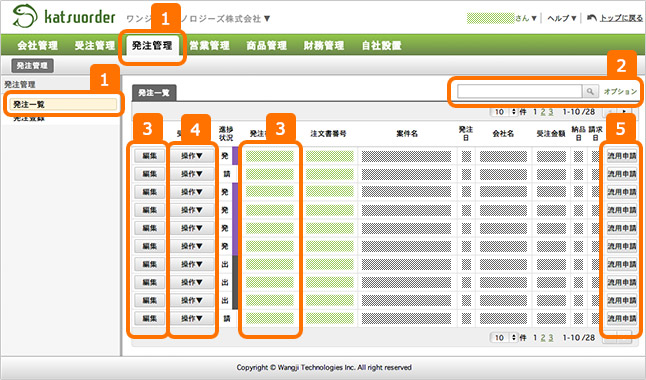
Task: Click the magnifier search button
Action: pyautogui.click(x=590, y=91)
